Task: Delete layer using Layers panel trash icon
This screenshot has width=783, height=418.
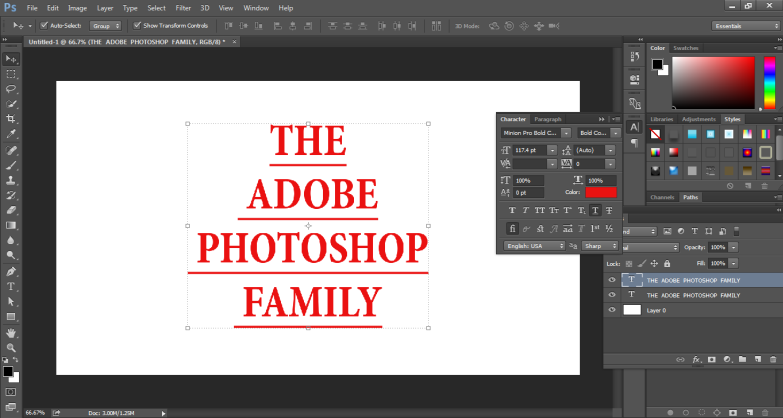Action: [773, 359]
